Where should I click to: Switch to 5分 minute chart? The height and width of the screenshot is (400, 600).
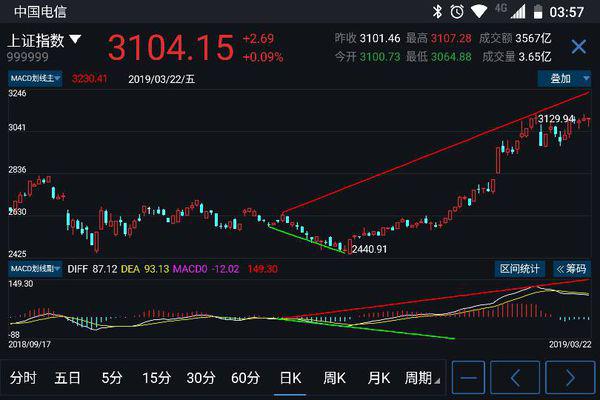click(x=111, y=378)
